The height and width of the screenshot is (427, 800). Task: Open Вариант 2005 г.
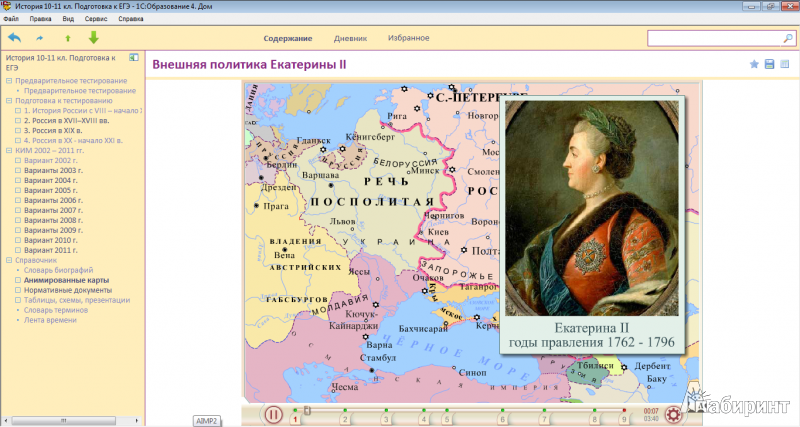click(51, 190)
